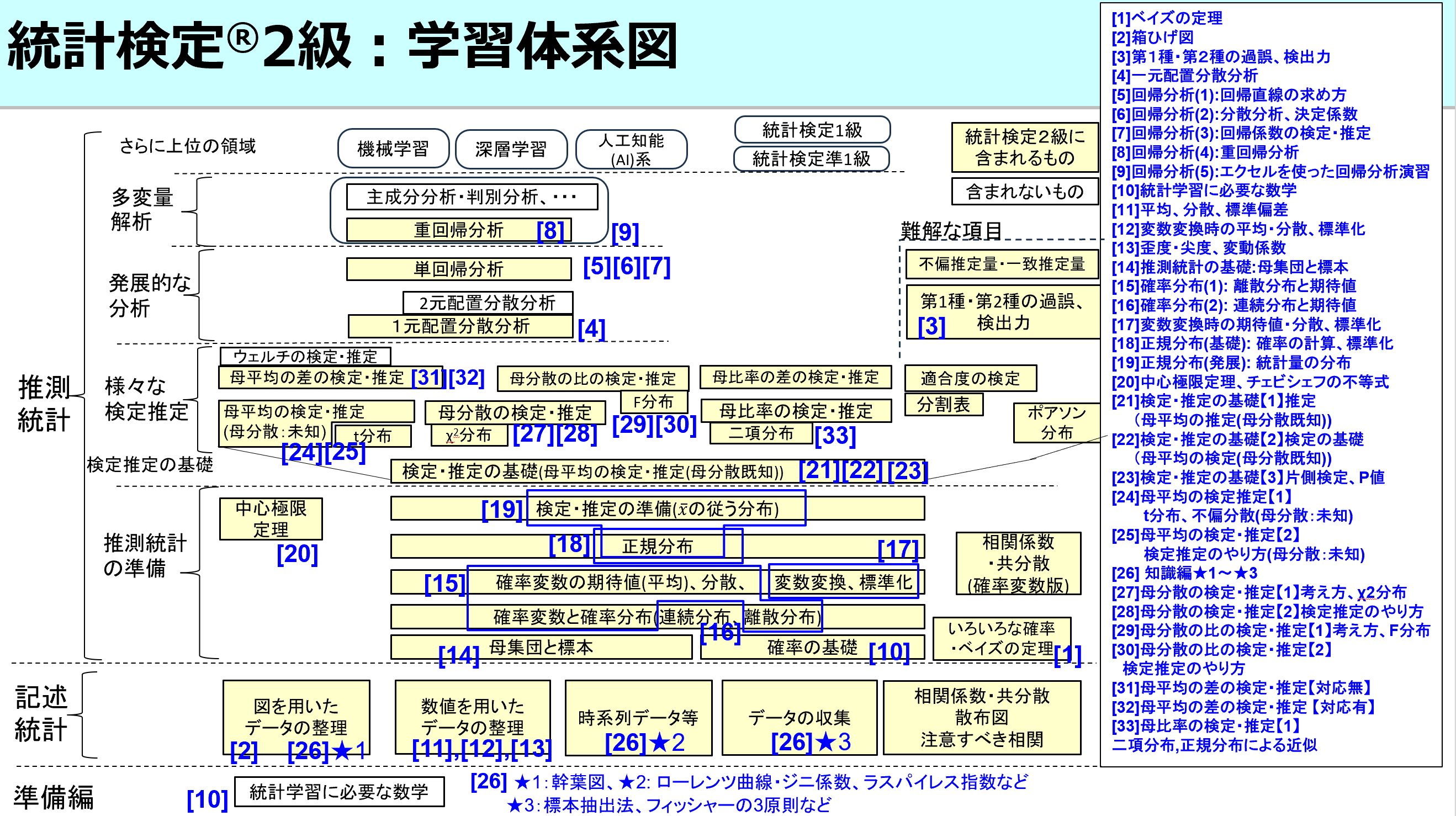
Task: Open the 母集団と標本 box
Action: click(541, 648)
